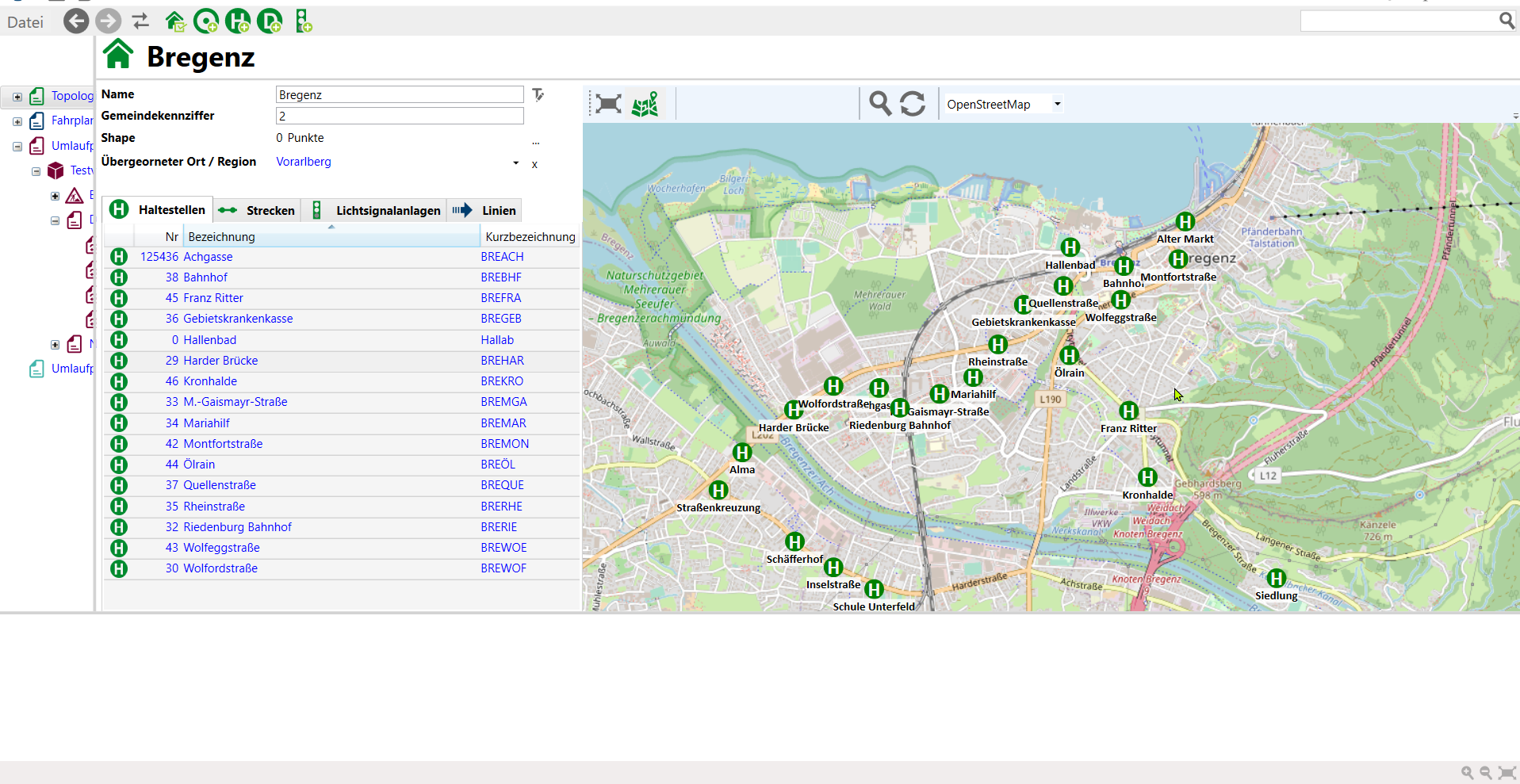Click the swap arrows toolbar icon
Screen dimensions: 1520x784
(x=140, y=21)
